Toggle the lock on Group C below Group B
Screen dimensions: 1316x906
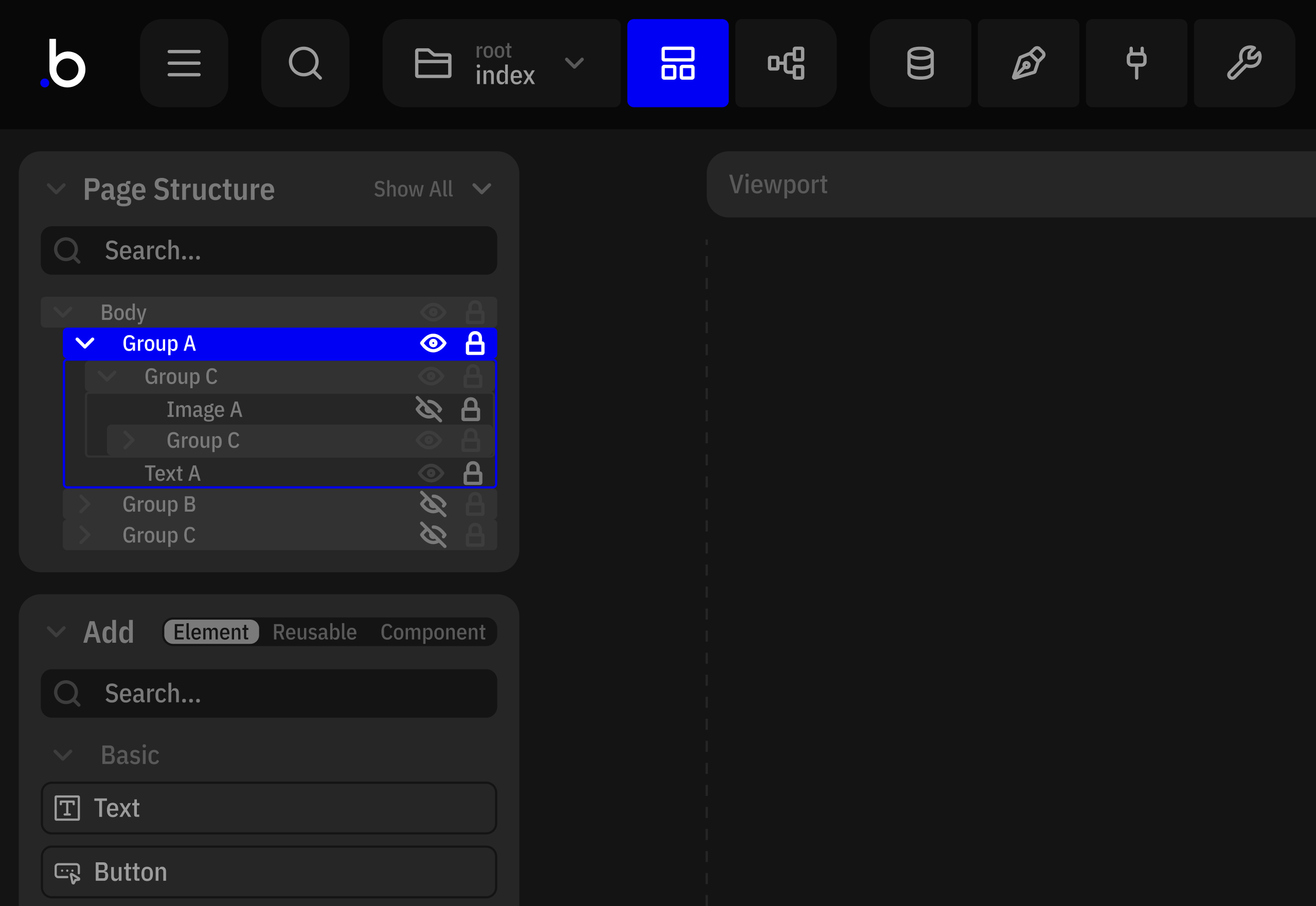point(475,535)
